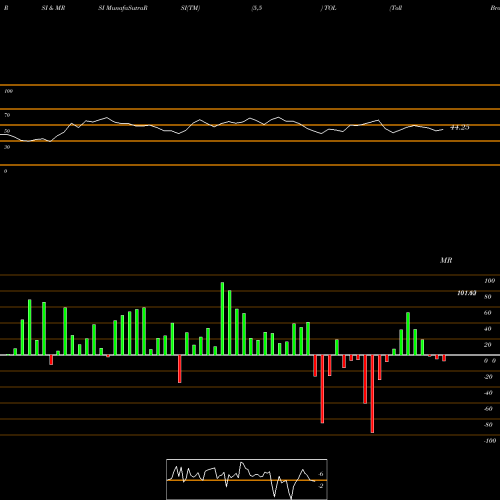Screen dimensions: 500x500
Task: Select the tallest green bar in MR histogram
Action: click(x=222, y=319)
